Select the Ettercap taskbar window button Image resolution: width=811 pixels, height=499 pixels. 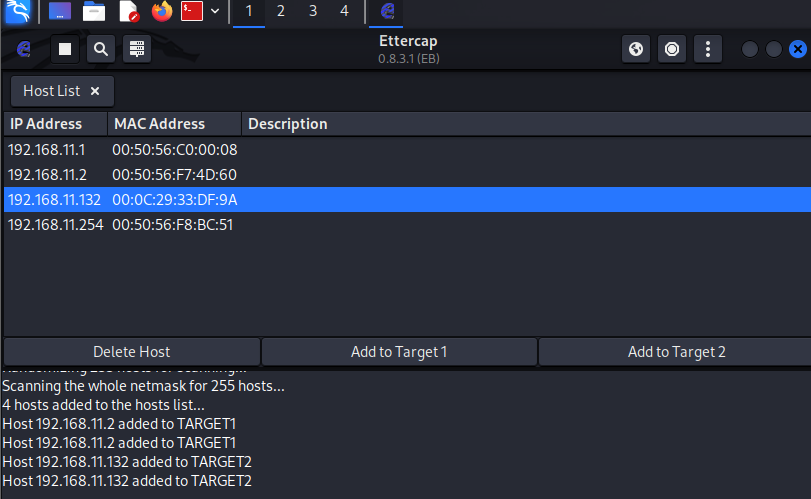[x=387, y=11]
